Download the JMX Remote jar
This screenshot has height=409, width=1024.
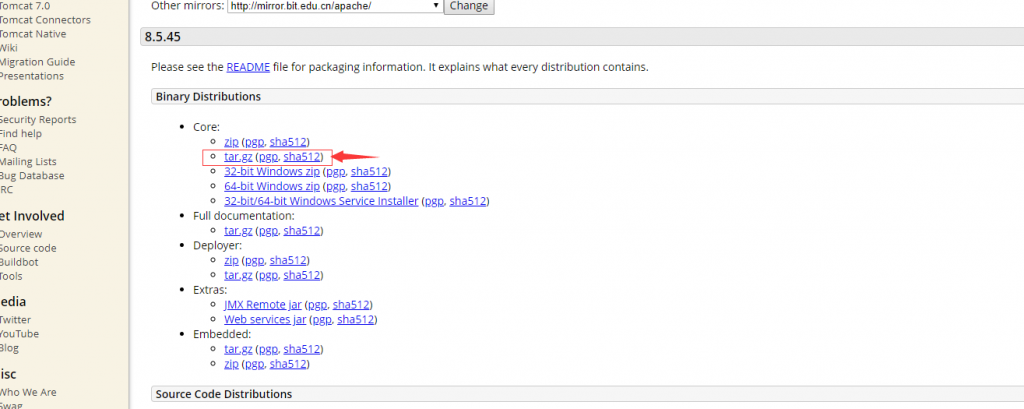[264, 304]
